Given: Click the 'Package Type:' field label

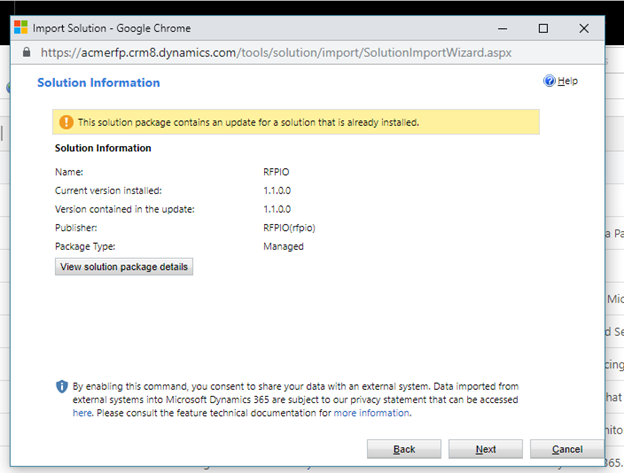Looking at the screenshot, I should click(x=85, y=247).
